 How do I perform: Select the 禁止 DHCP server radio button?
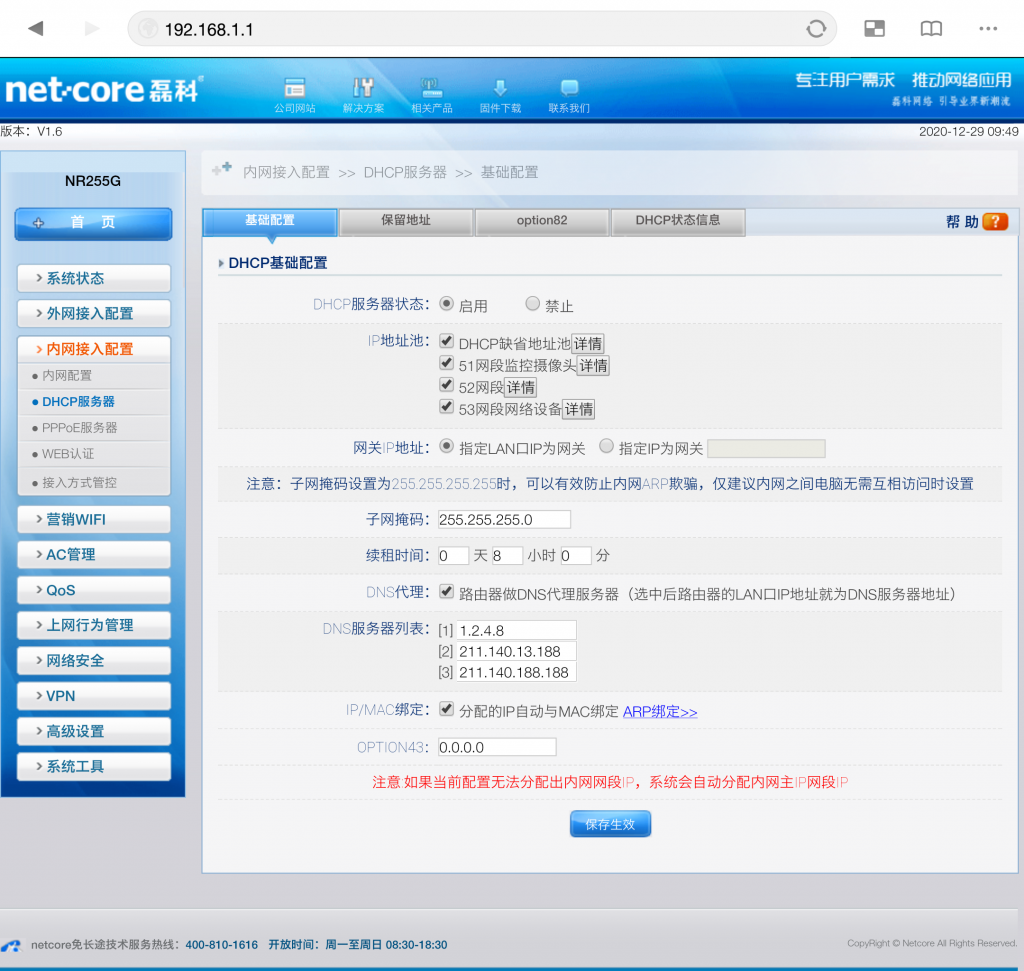tap(532, 304)
